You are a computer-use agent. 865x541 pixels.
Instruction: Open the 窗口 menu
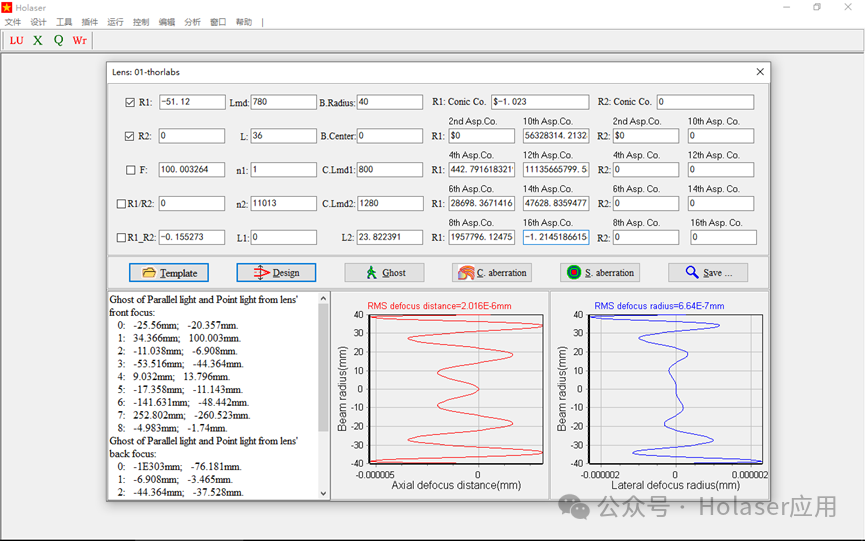(x=218, y=22)
